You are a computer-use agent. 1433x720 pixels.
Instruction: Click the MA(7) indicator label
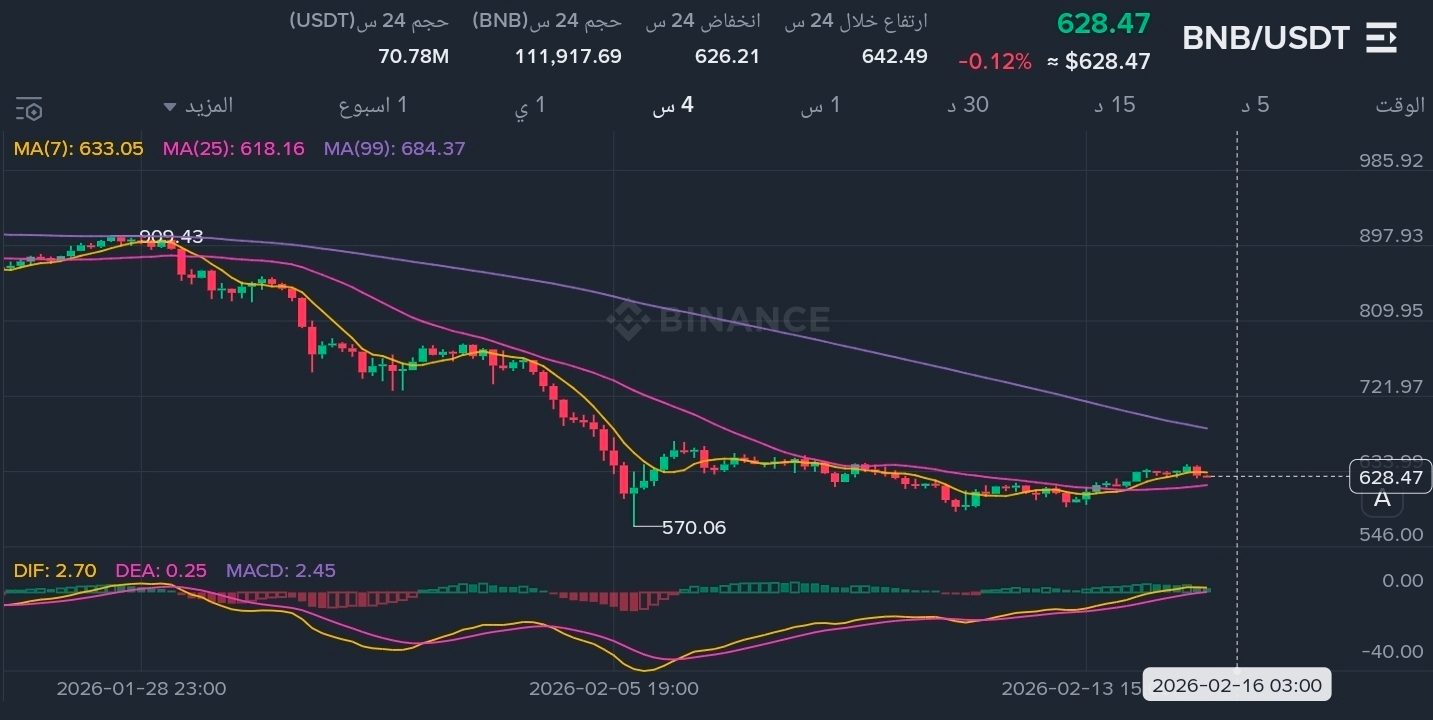[x=78, y=149]
